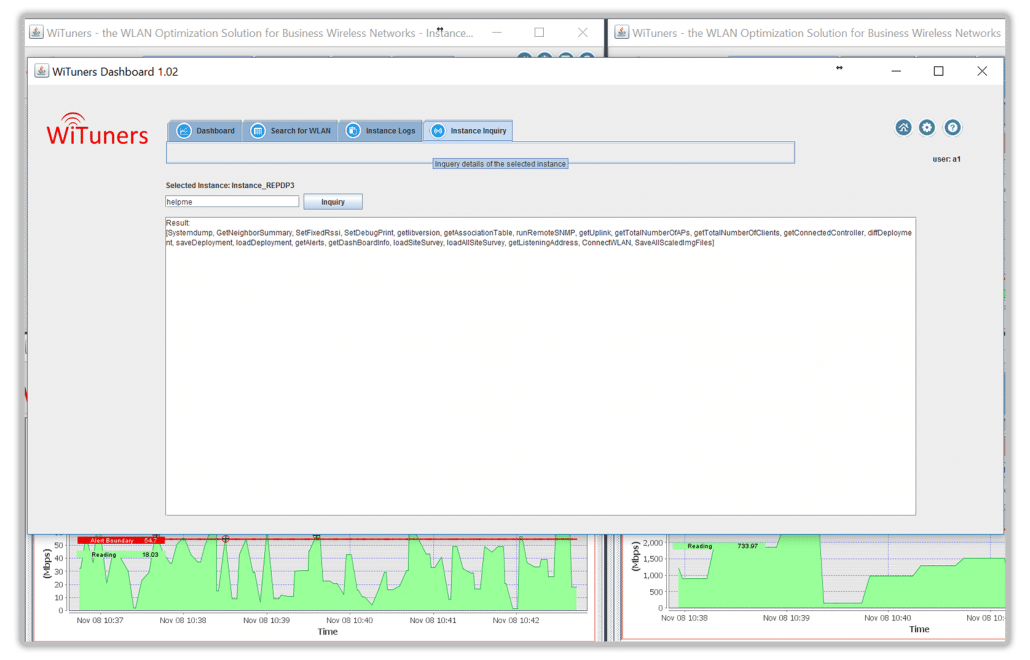Select the 'Selected Instance: Instance_REPDP3' text
The image size is (1030, 660).
point(230,185)
